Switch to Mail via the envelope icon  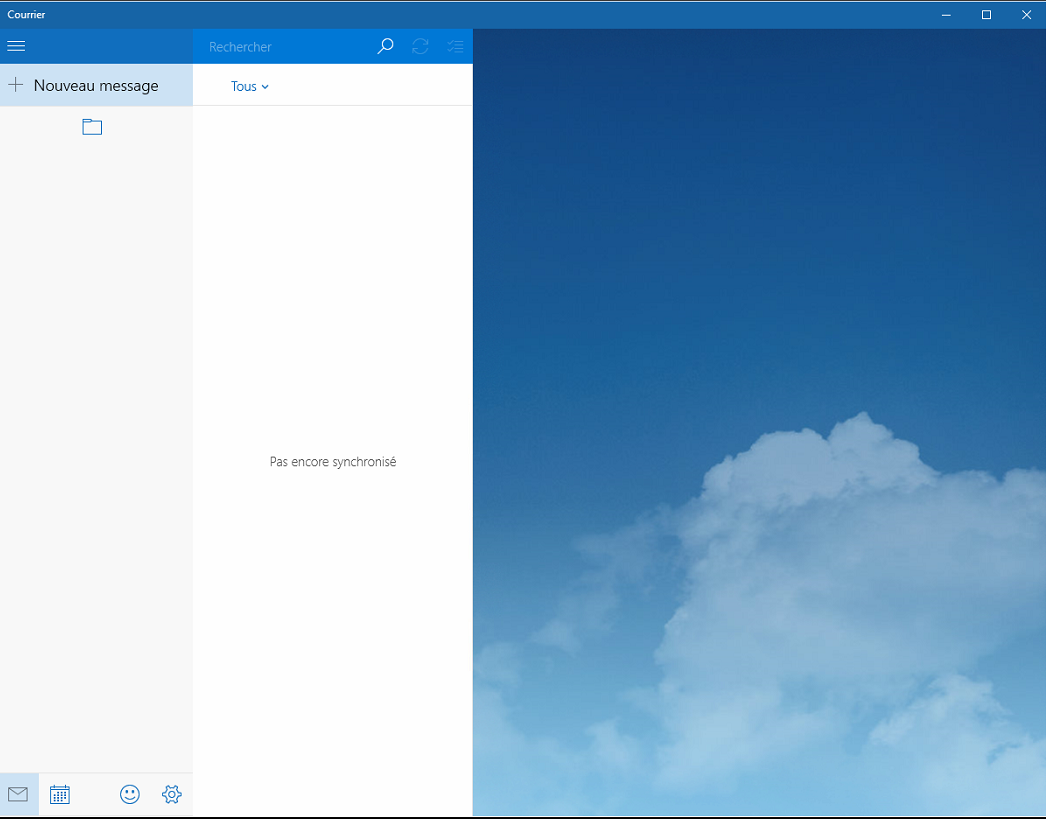17,794
